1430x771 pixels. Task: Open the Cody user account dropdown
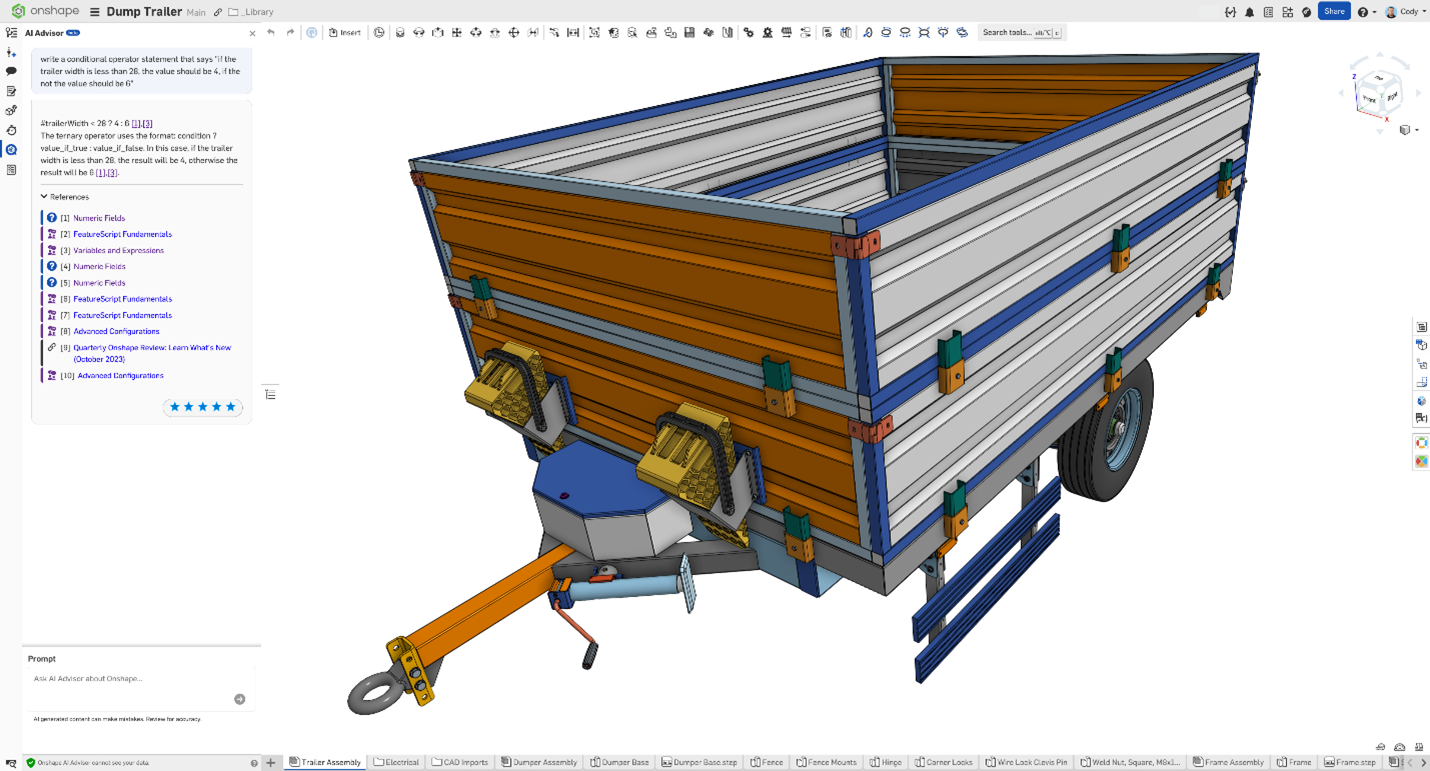click(x=1404, y=12)
